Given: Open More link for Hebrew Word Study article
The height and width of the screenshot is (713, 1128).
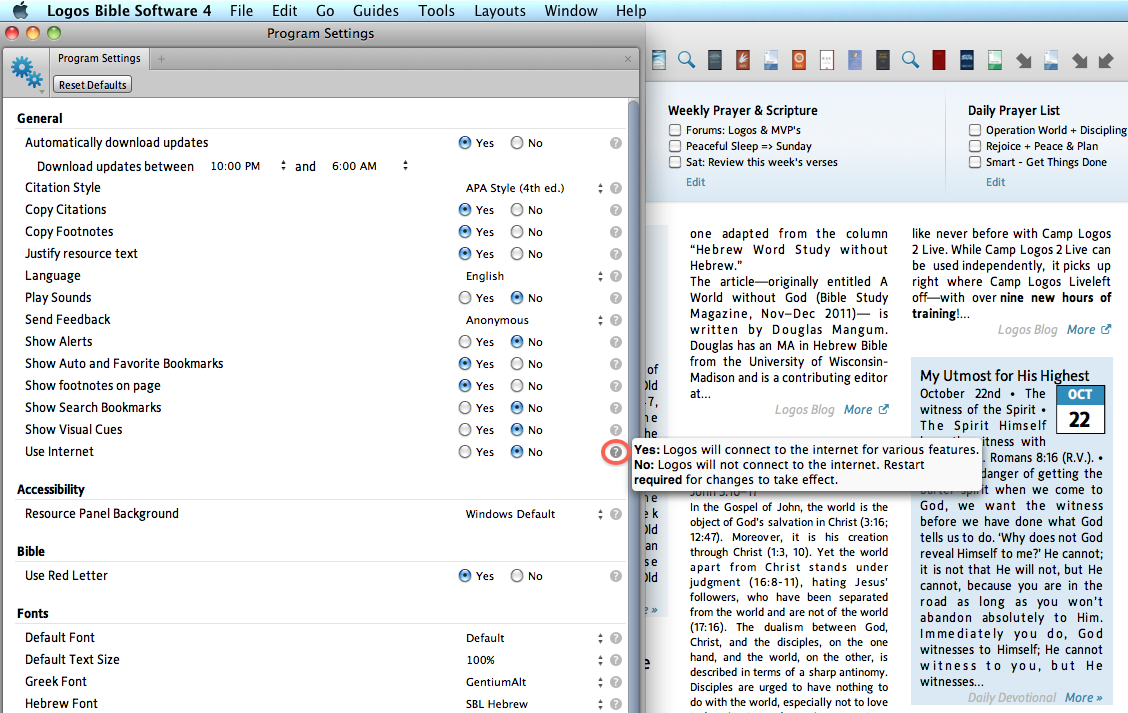Looking at the screenshot, I should (866, 409).
